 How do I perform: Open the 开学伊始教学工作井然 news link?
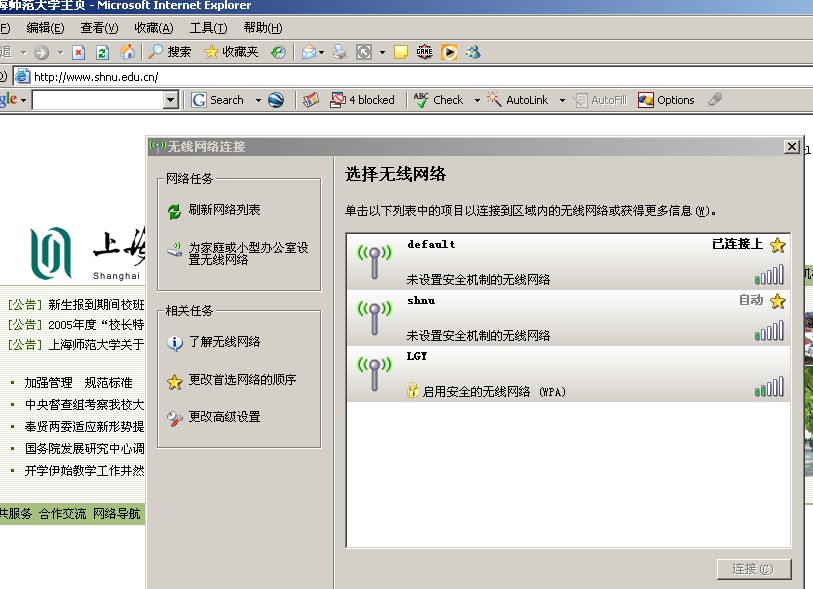[x=85, y=471]
